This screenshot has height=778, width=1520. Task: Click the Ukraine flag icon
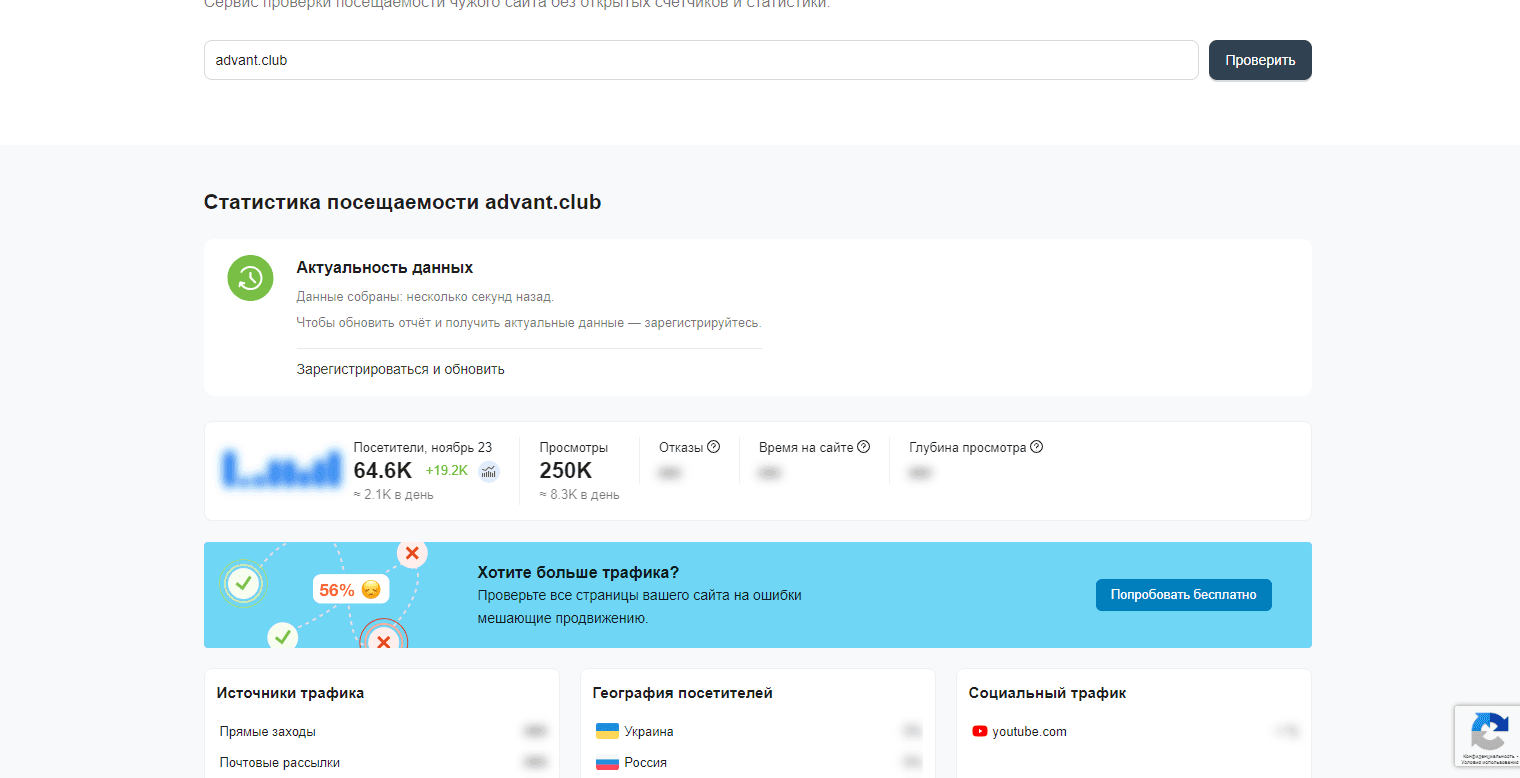point(606,731)
